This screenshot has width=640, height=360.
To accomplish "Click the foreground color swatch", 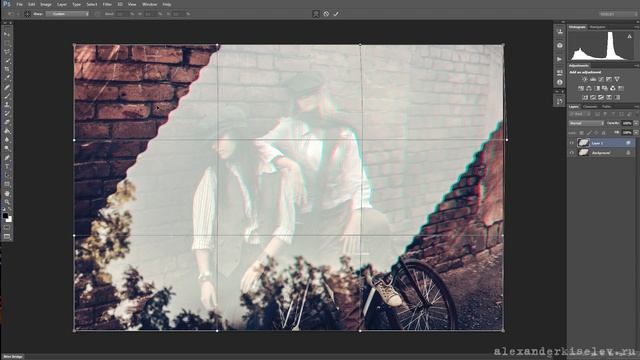I will click(x=5, y=215).
